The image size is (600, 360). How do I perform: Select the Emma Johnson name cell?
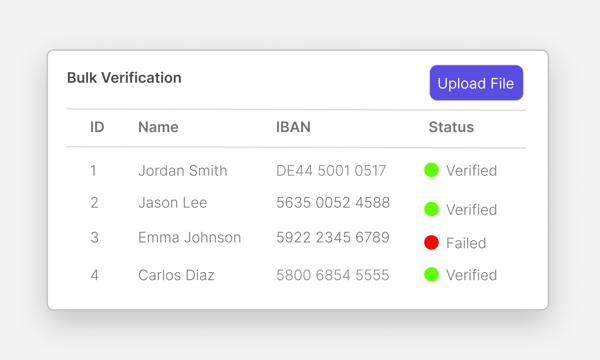click(x=189, y=238)
